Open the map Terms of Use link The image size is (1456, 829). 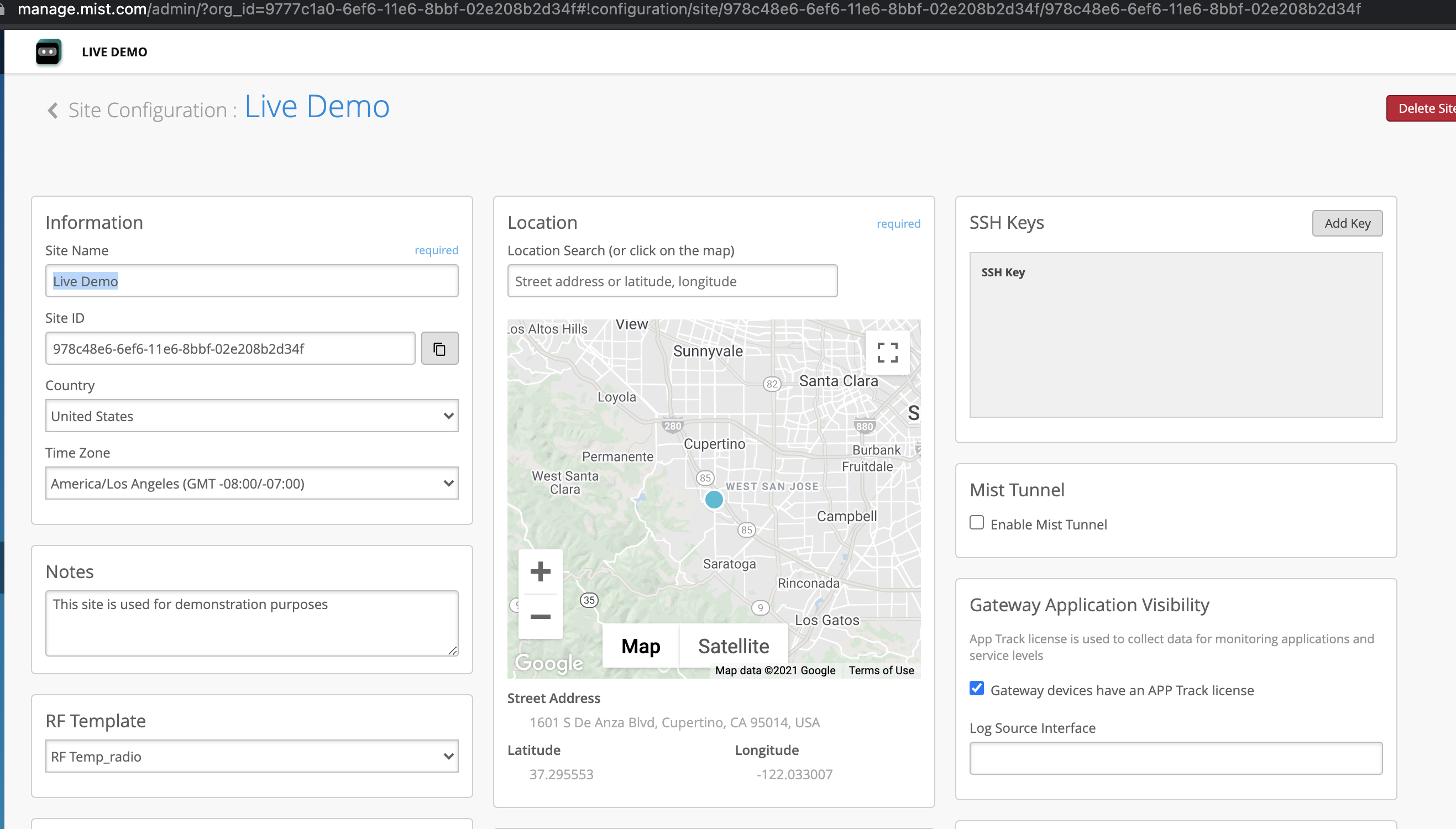(881, 670)
